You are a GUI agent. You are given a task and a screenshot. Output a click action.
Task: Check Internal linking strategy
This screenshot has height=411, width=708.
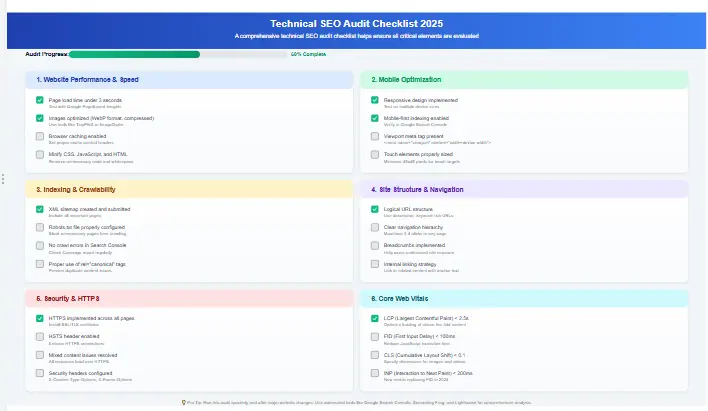coord(375,264)
